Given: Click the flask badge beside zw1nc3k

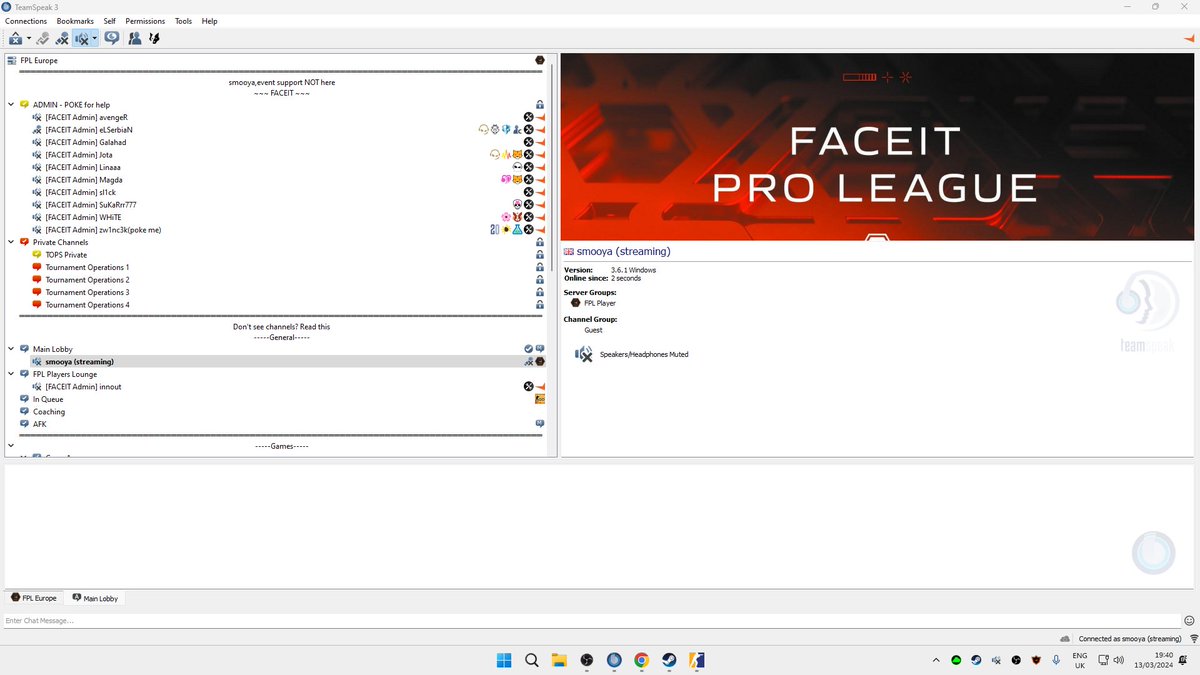Looking at the screenshot, I should [518, 230].
